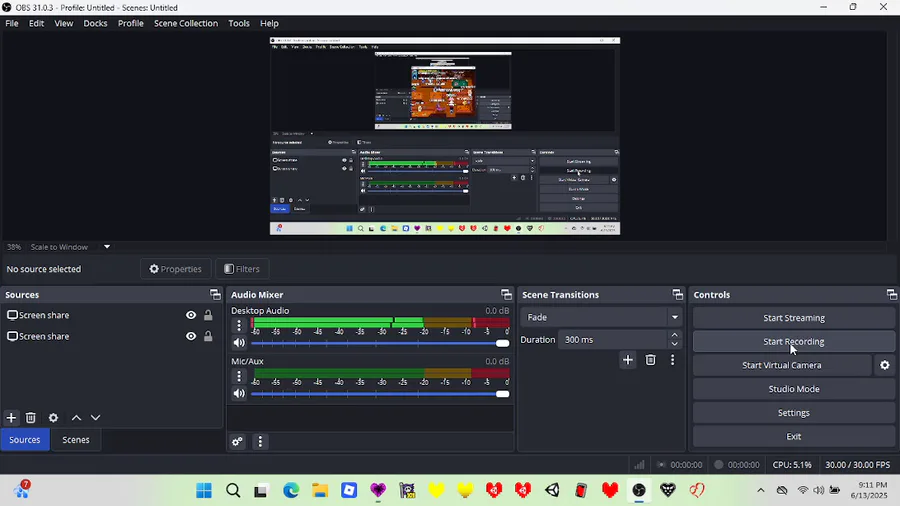Open taskbar Search magnifier icon
Screen dimensions: 900x506
coord(233,491)
